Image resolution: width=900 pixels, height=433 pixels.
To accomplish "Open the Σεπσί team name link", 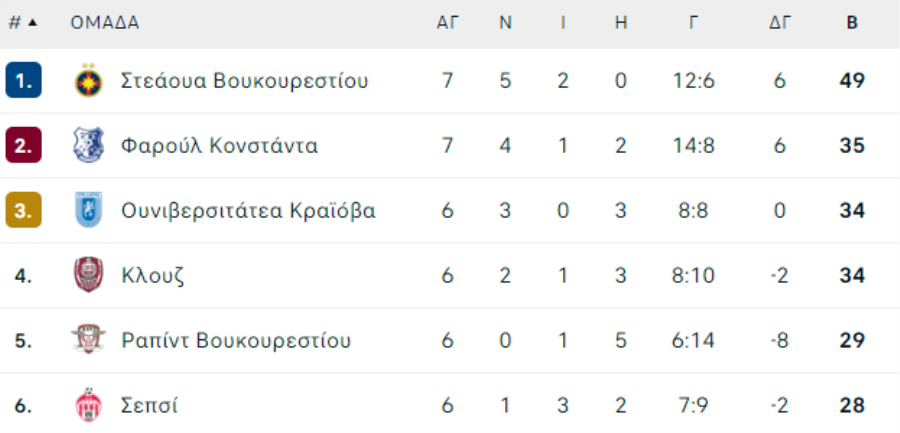I will pos(149,405).
